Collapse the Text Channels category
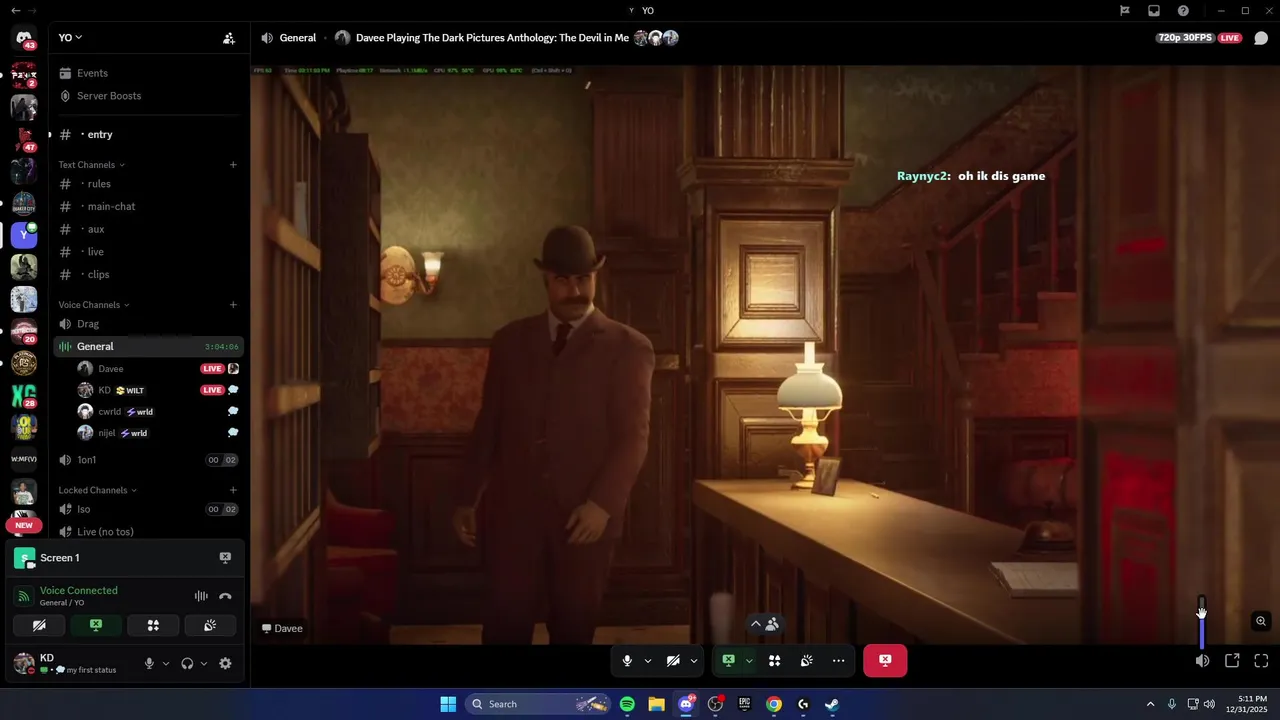 click(x=92, y=164)
